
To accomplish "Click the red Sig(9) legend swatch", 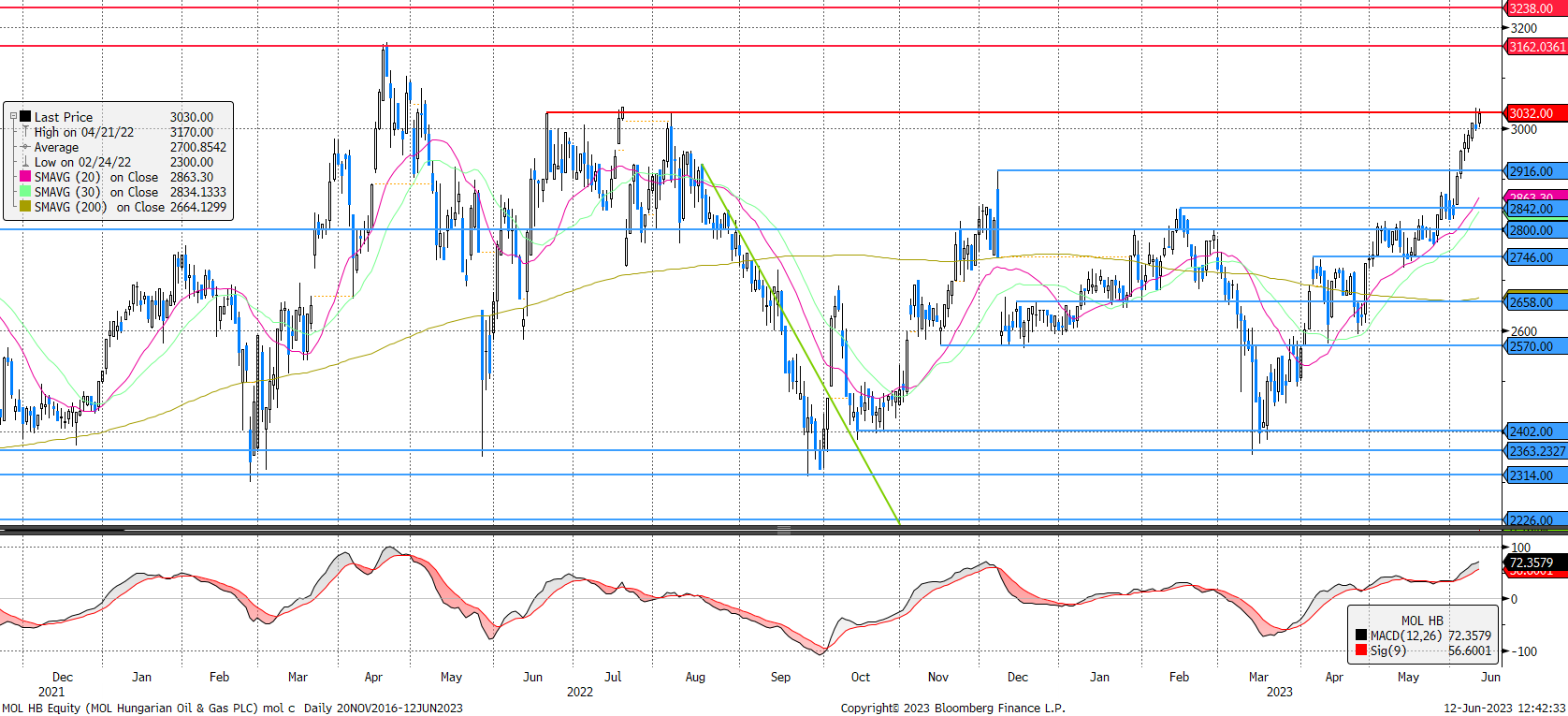I will pyautogui.click(x=1361, y=650).
